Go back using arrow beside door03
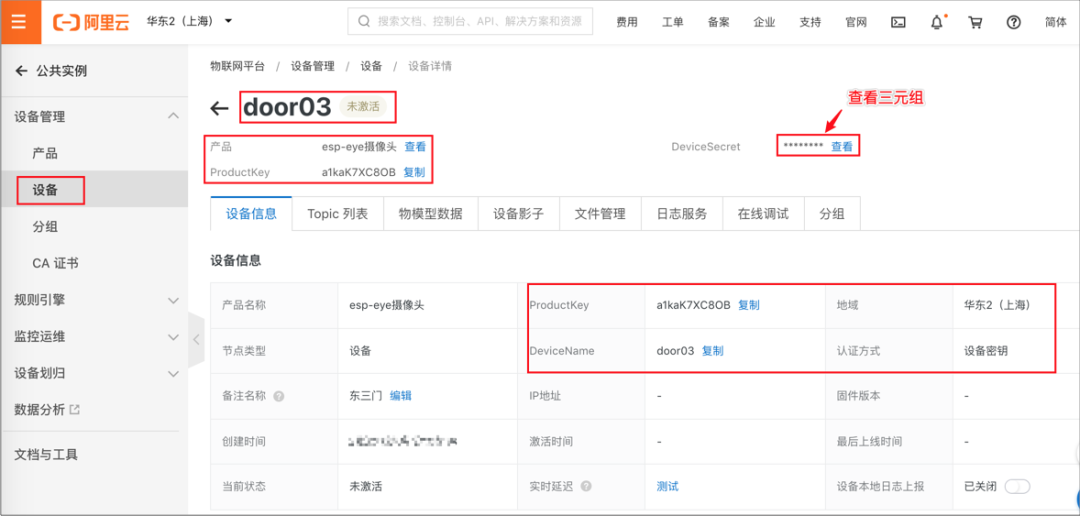Viewport: 1080px width, 516px height. point(219,108)
